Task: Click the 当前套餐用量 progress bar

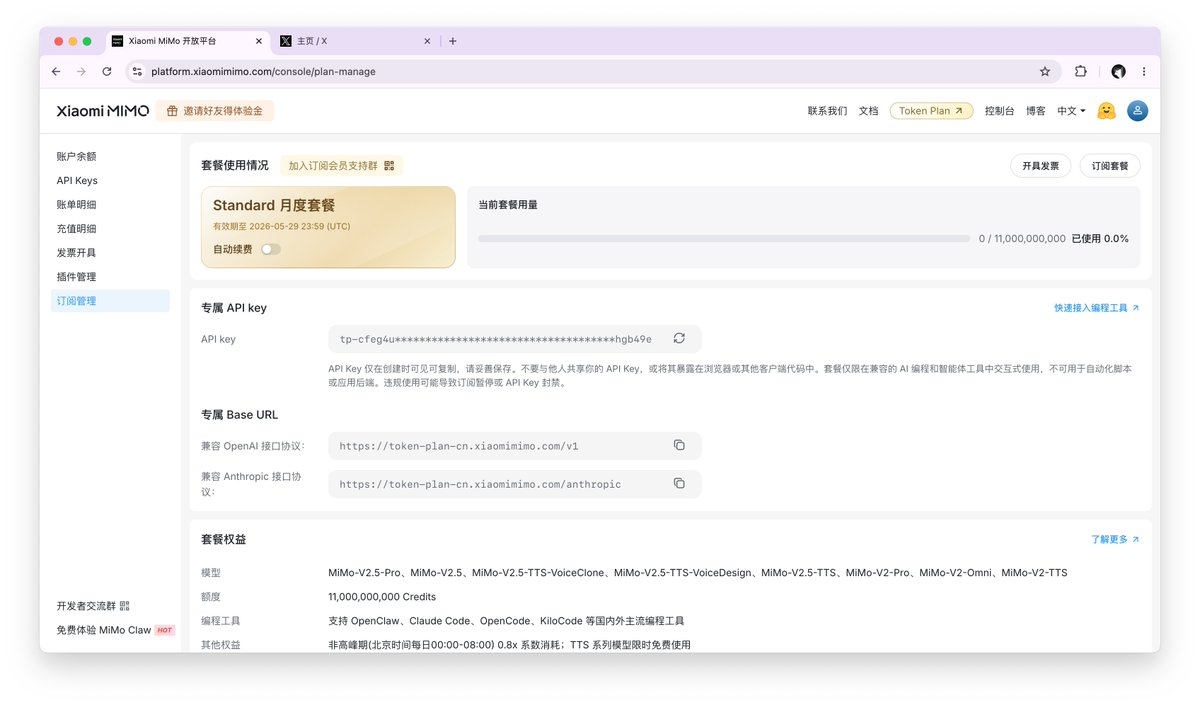Action: (x=724, y=239)
